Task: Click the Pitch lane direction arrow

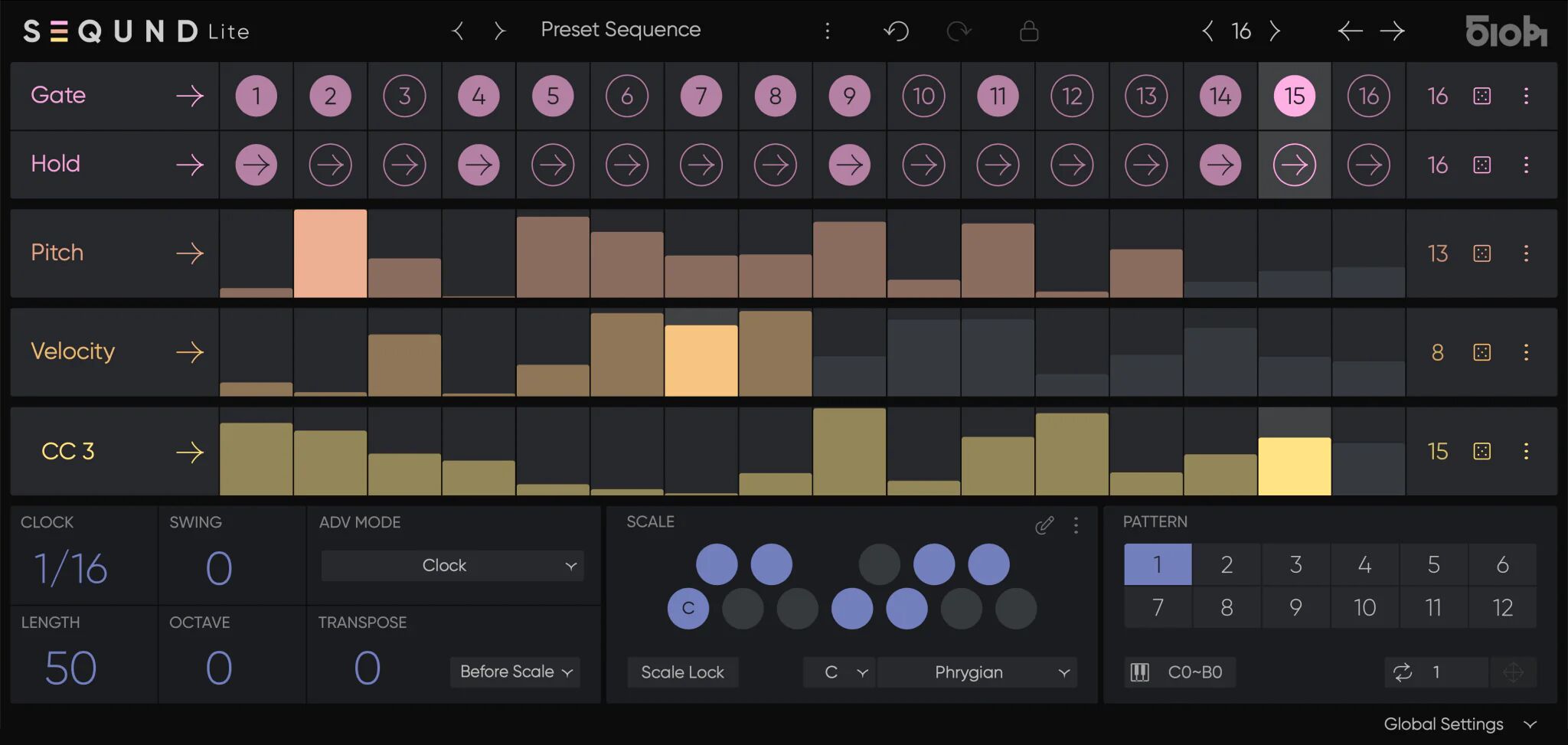Action: pyautogui.click(x=190, y=253)
